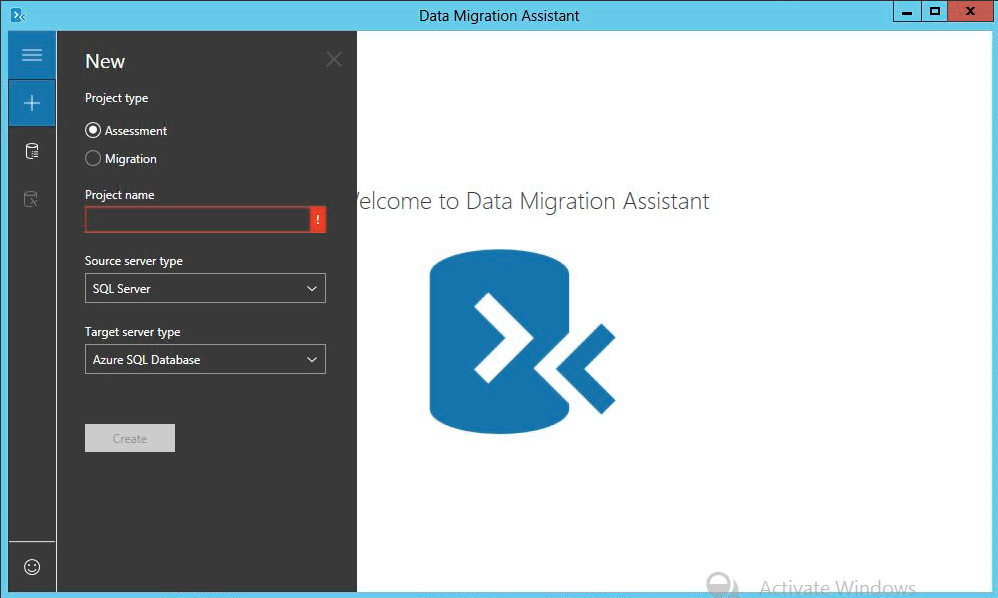The height and width of the screenshot is (598, 998).
Task: Close the New project panel
Action: 334,60
